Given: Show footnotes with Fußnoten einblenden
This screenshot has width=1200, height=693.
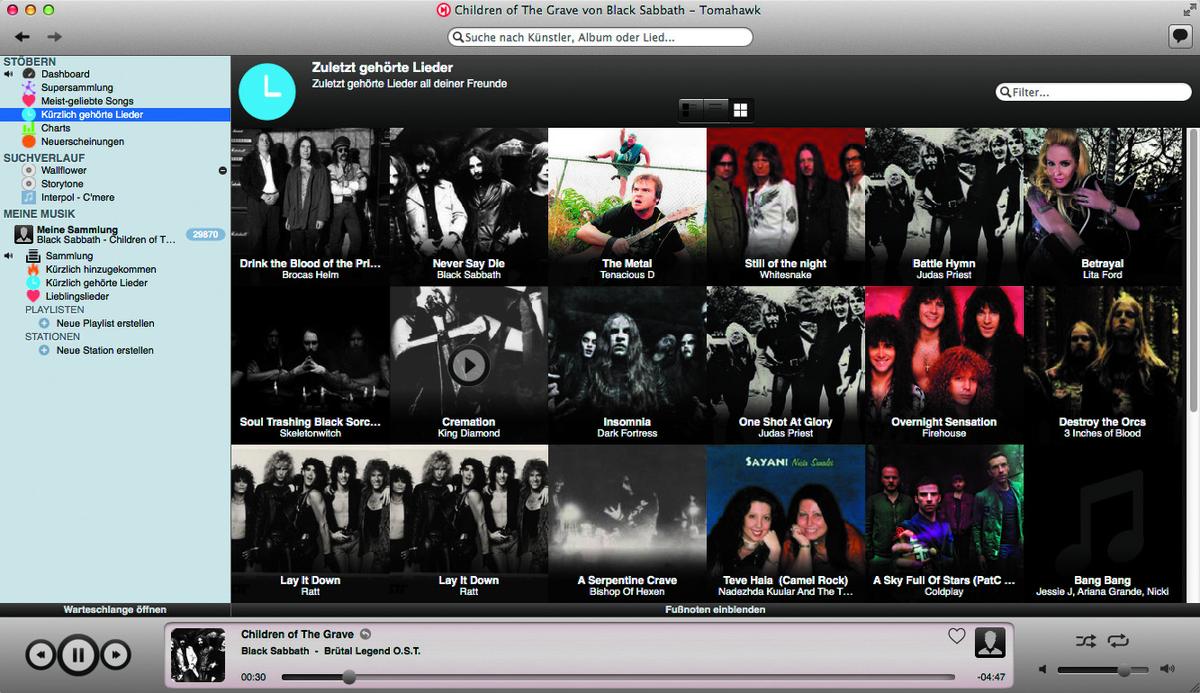Looking at the screenshot, I should click(x=715, y=609).
